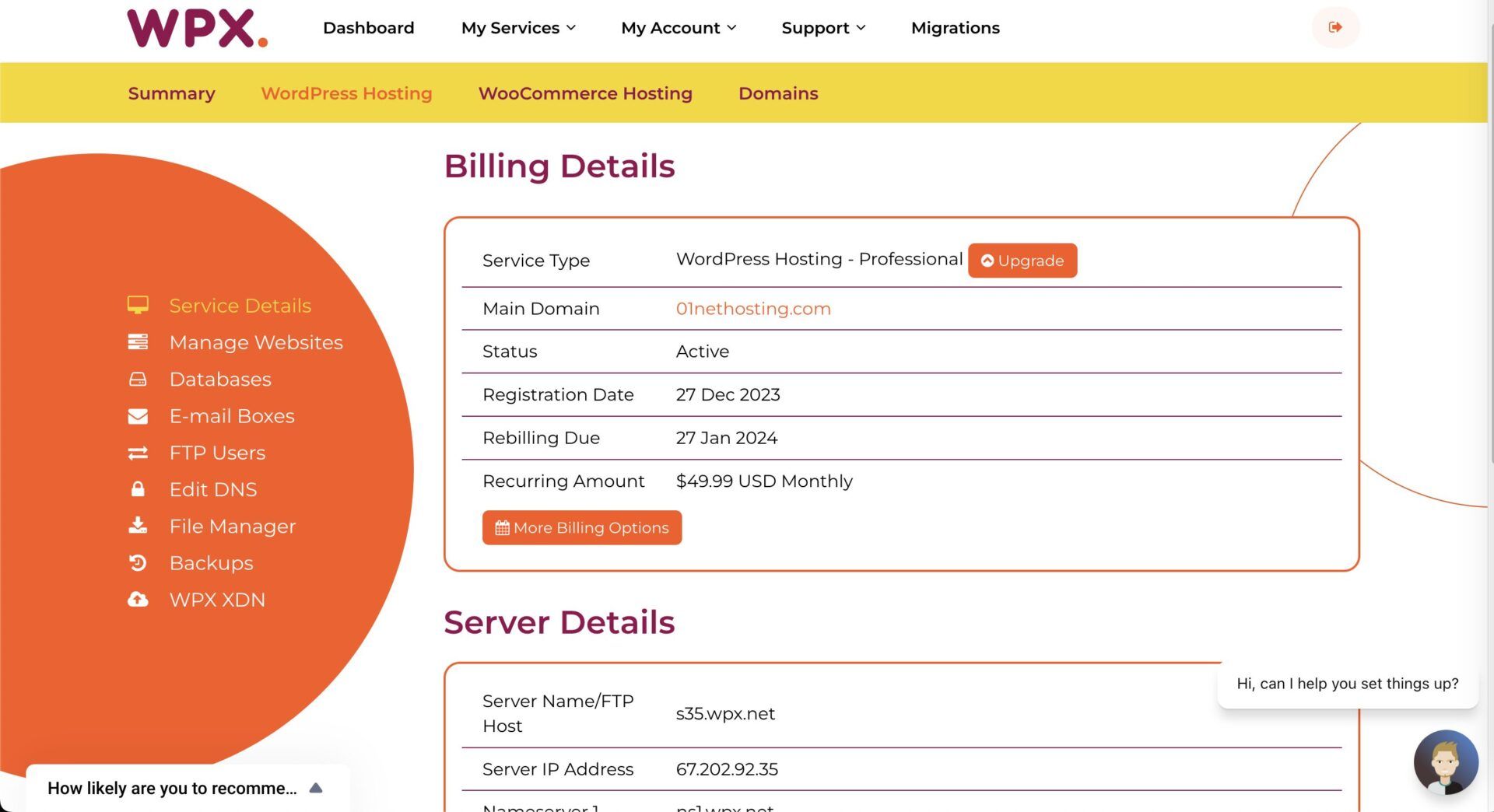This screenshot has width=1494, height=812.
Task: Open WPX XDN in the sidebar
Action: point(217,600)
